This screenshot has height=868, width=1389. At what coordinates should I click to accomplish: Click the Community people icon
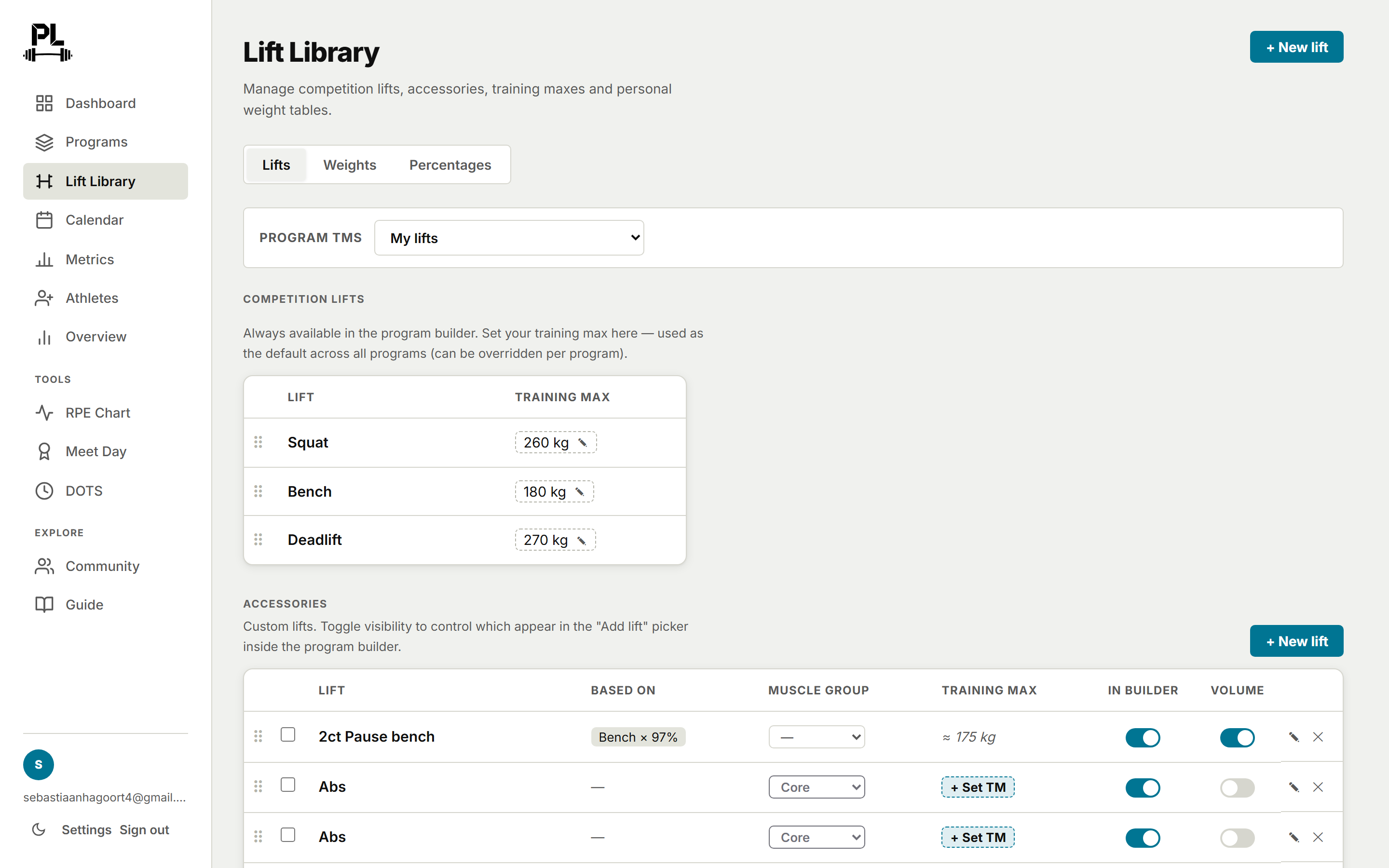coord(44,566)
